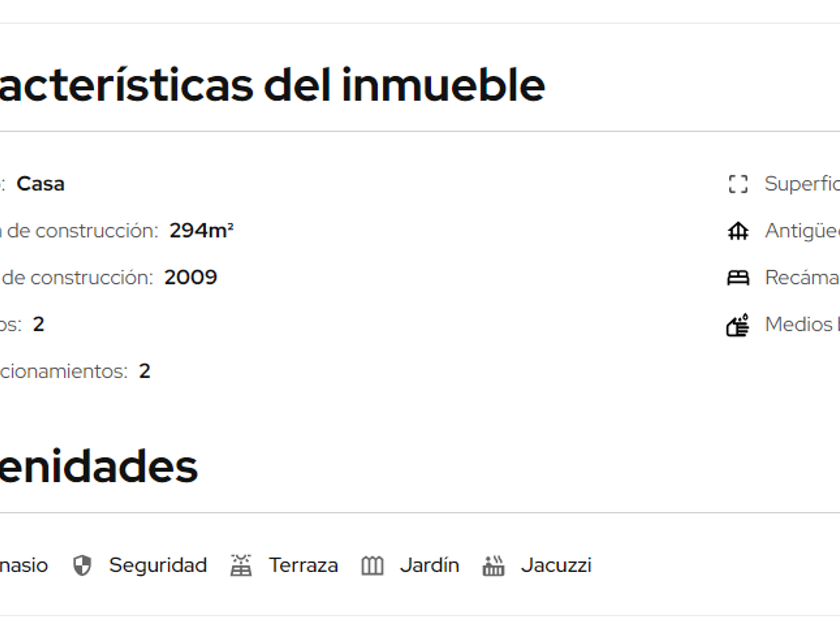
Task: Select the Jardín amenity label
Action: pyautogui.click(x=429, y=565)
